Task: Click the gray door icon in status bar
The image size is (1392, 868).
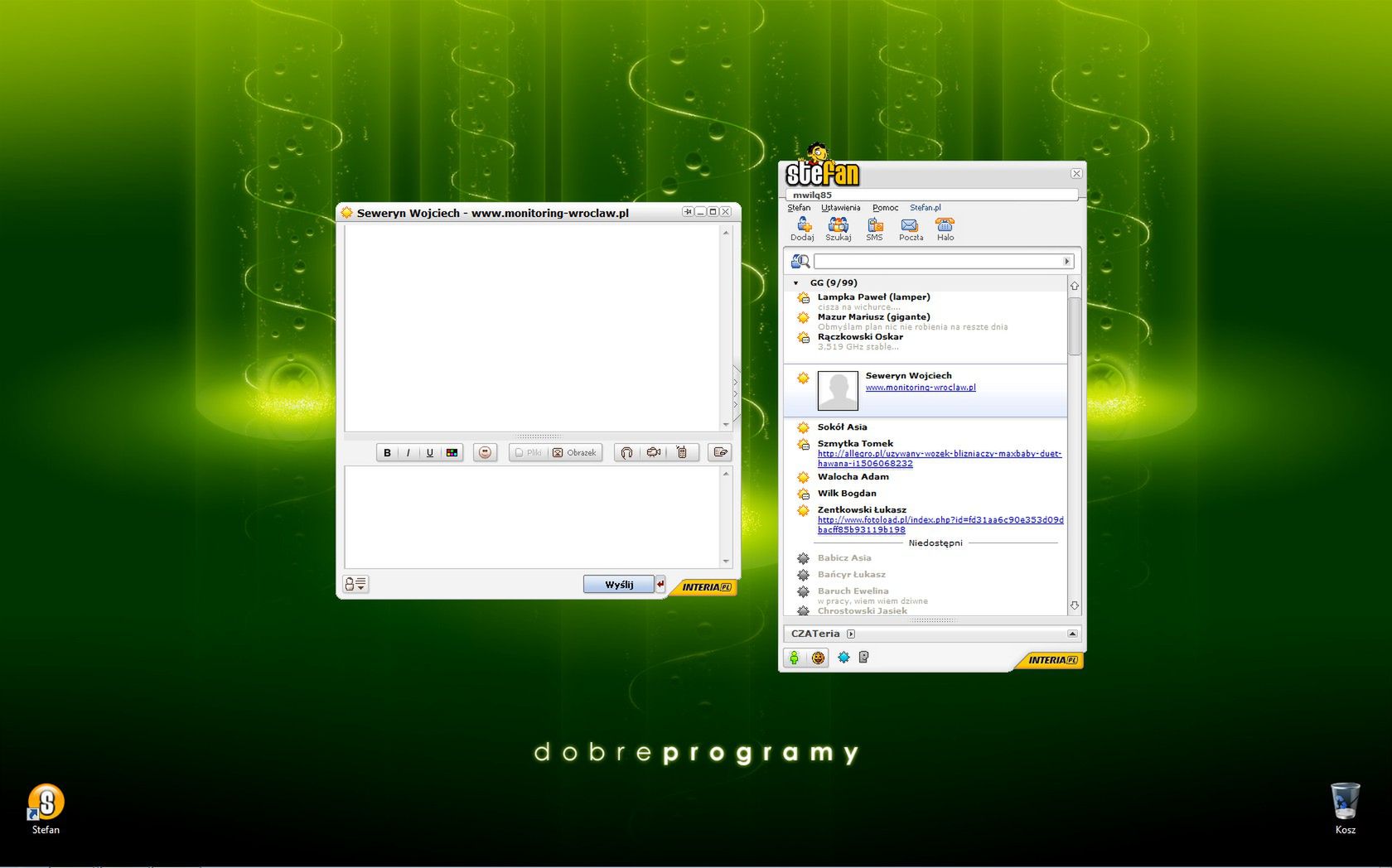Action: [863, 658]
